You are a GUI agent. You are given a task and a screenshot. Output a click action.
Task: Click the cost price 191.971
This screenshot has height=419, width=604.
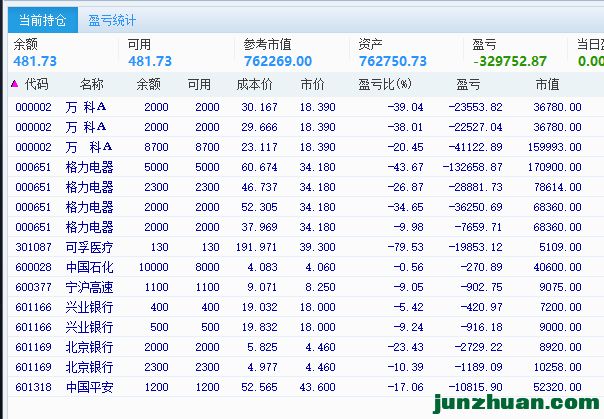(257, 247)
